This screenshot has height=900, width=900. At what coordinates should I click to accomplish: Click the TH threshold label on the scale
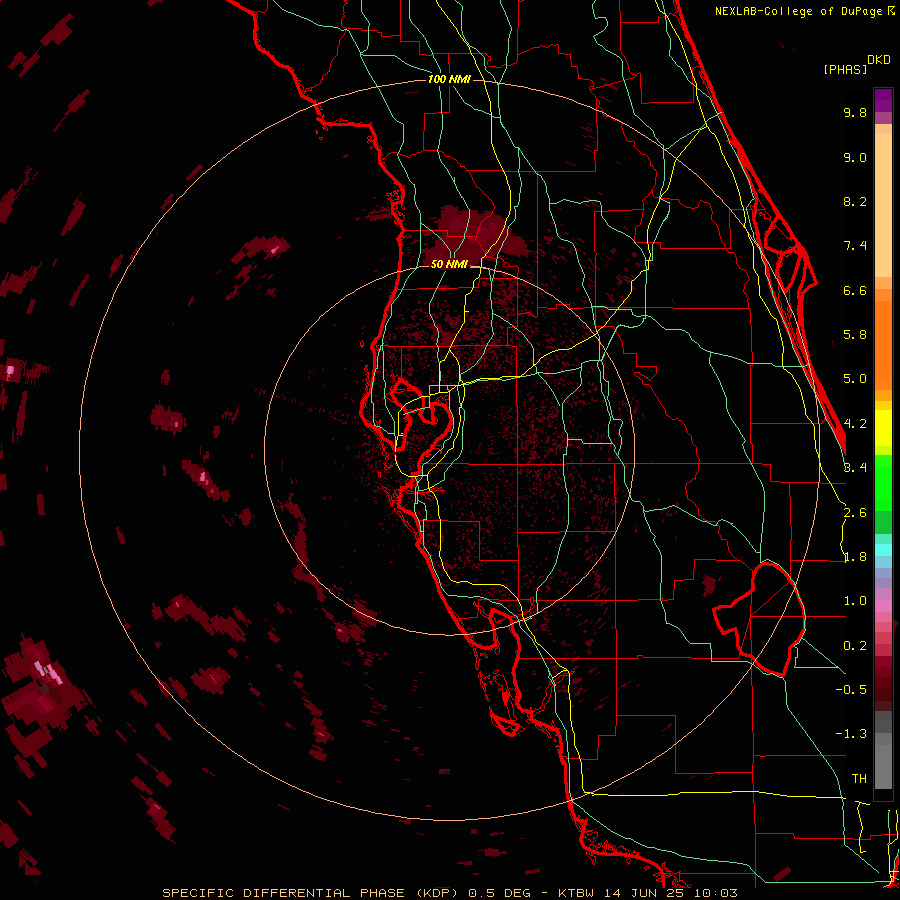[859, 779]
